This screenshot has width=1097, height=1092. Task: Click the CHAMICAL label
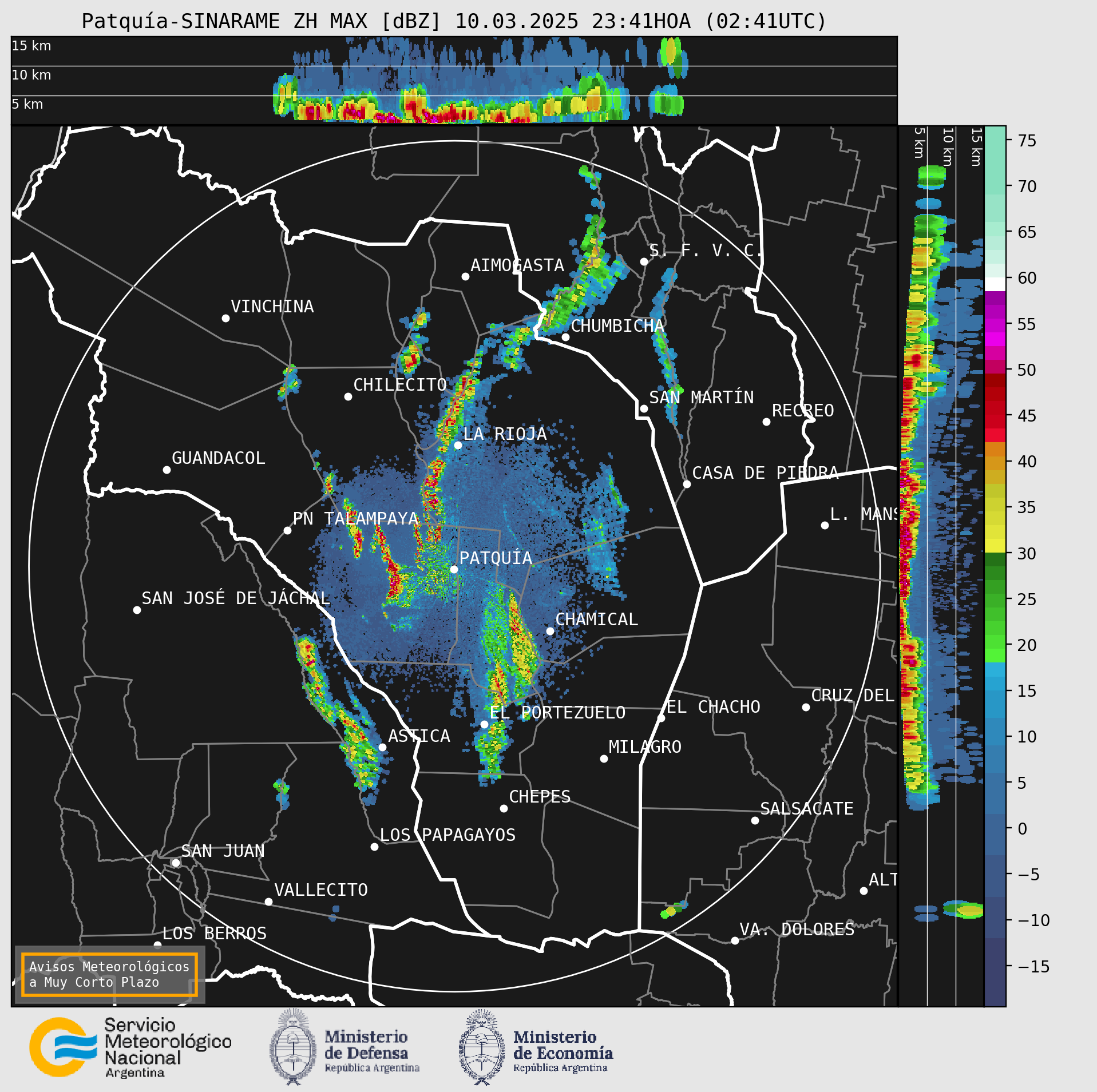tap(596, 619)
